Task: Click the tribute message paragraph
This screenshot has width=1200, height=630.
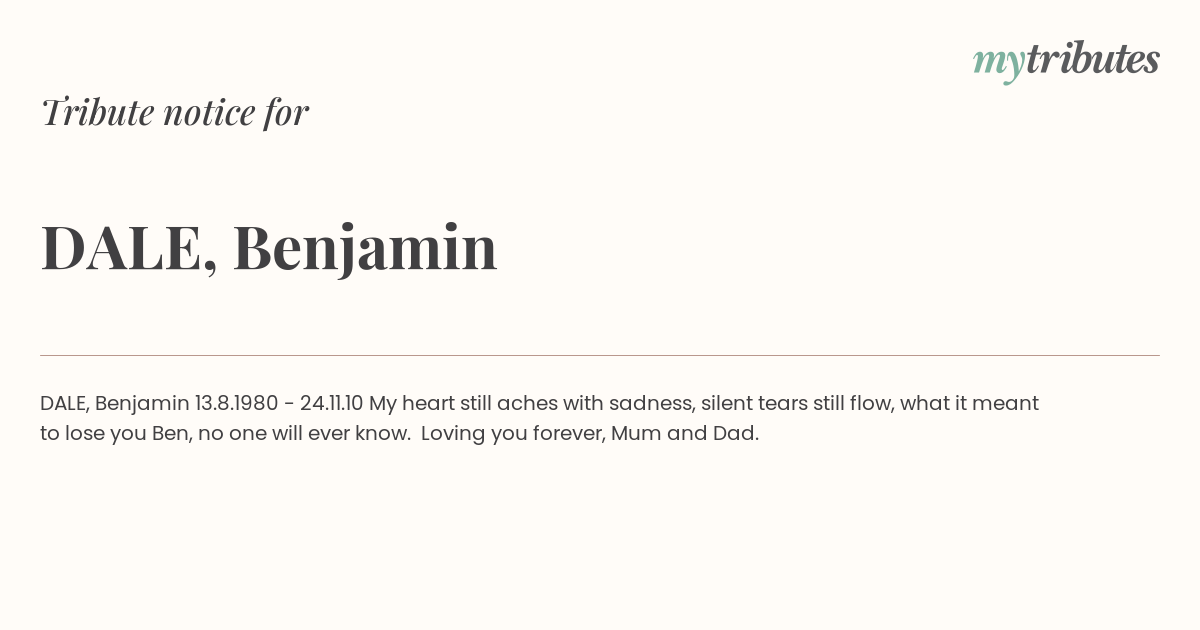Action: (x=540, y=418)
